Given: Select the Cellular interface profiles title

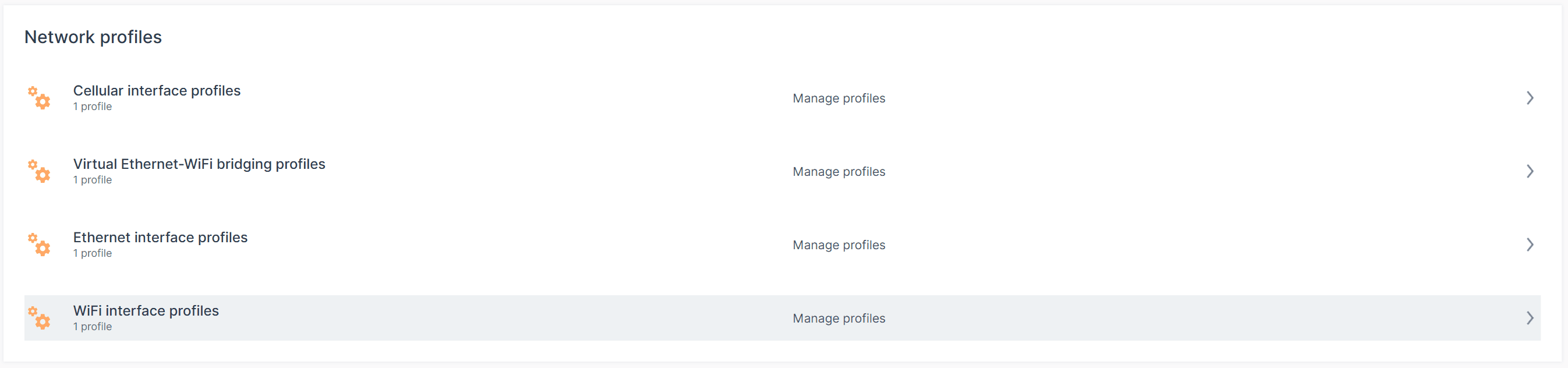Looking at the screenshot, I should coord(157,91).
